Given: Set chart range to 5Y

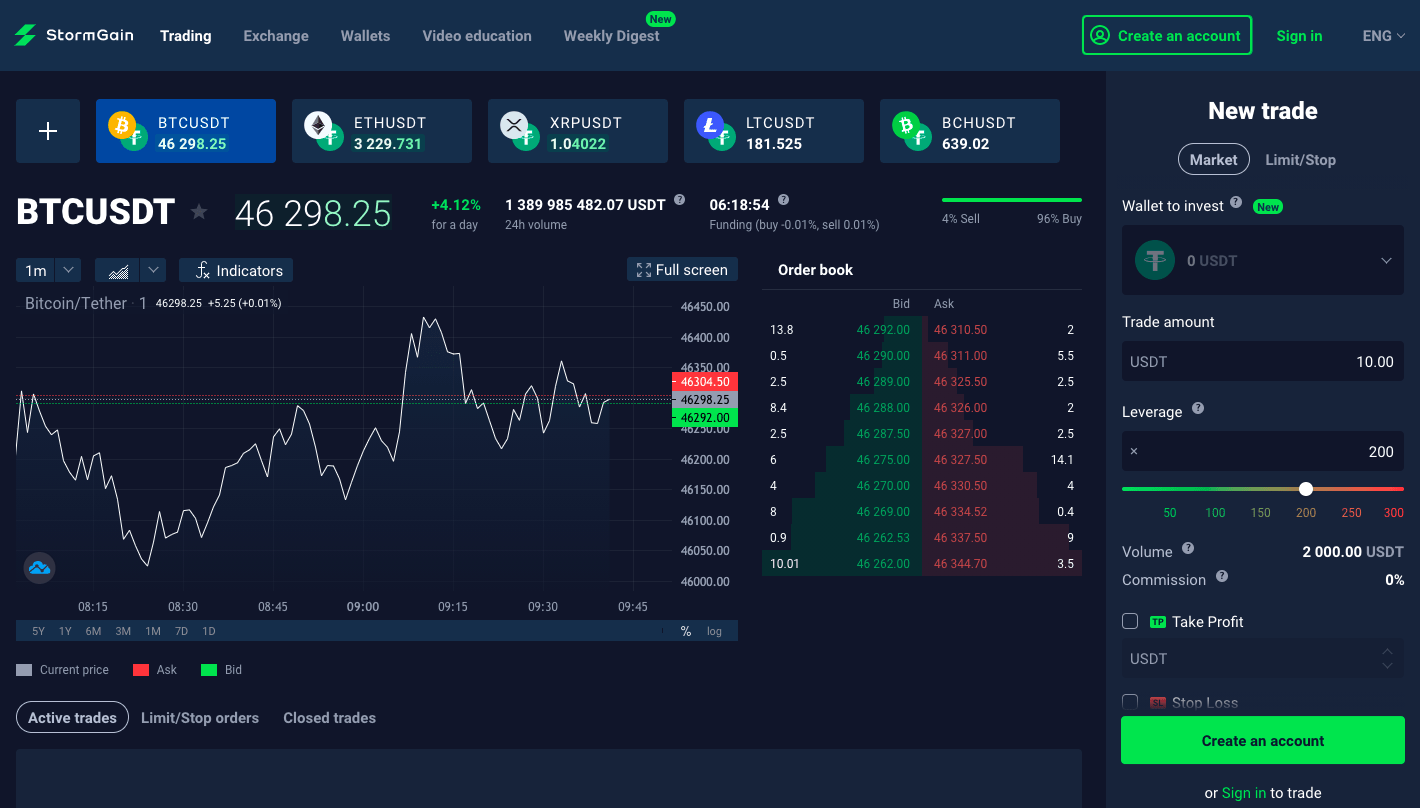Looking at the screenshot, I should 38,631.
